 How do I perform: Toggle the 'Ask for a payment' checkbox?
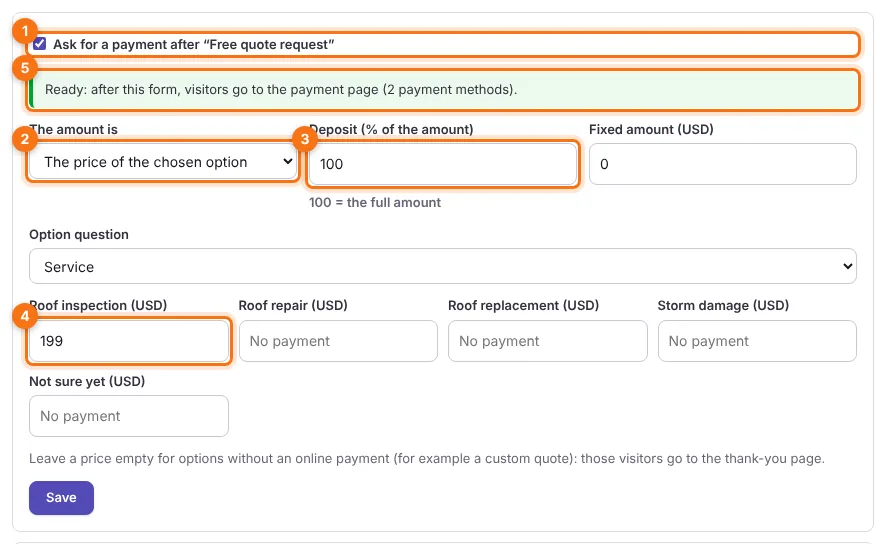point(40,44)
